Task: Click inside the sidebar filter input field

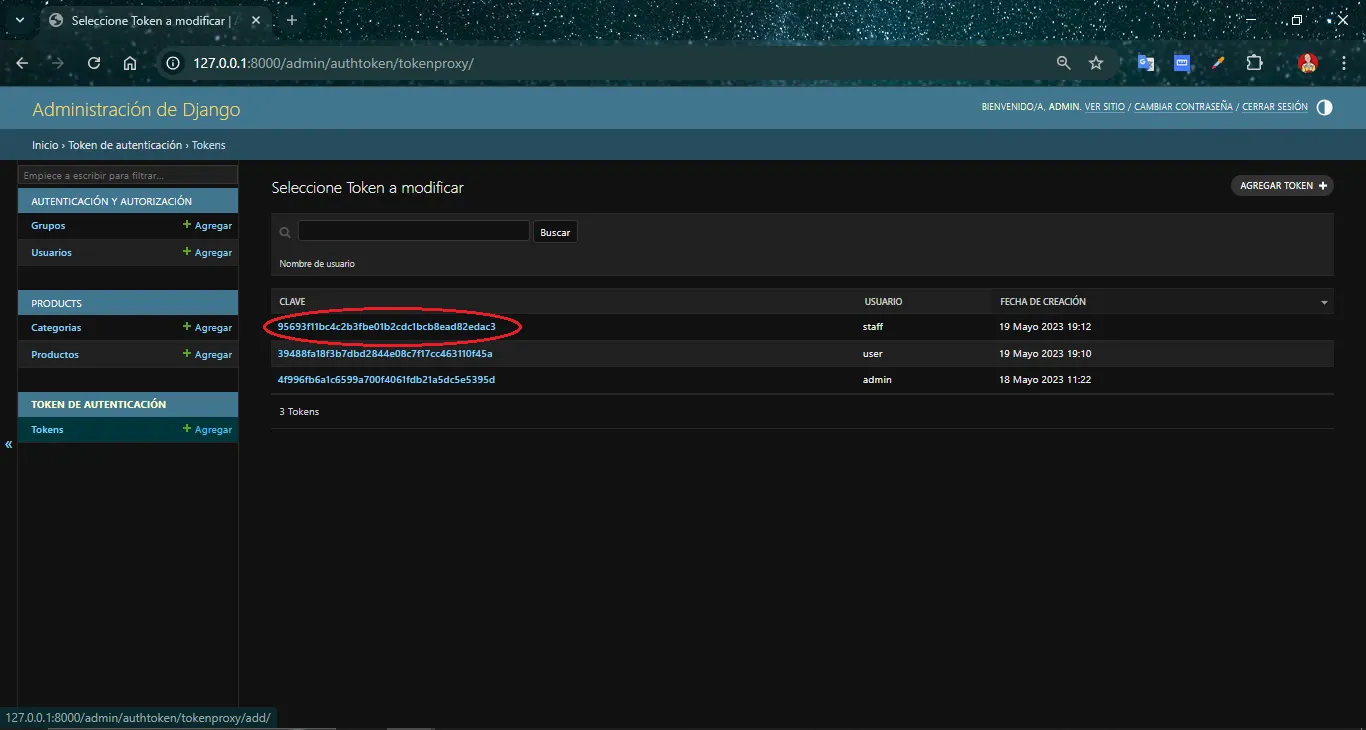Action: (127, 174)
